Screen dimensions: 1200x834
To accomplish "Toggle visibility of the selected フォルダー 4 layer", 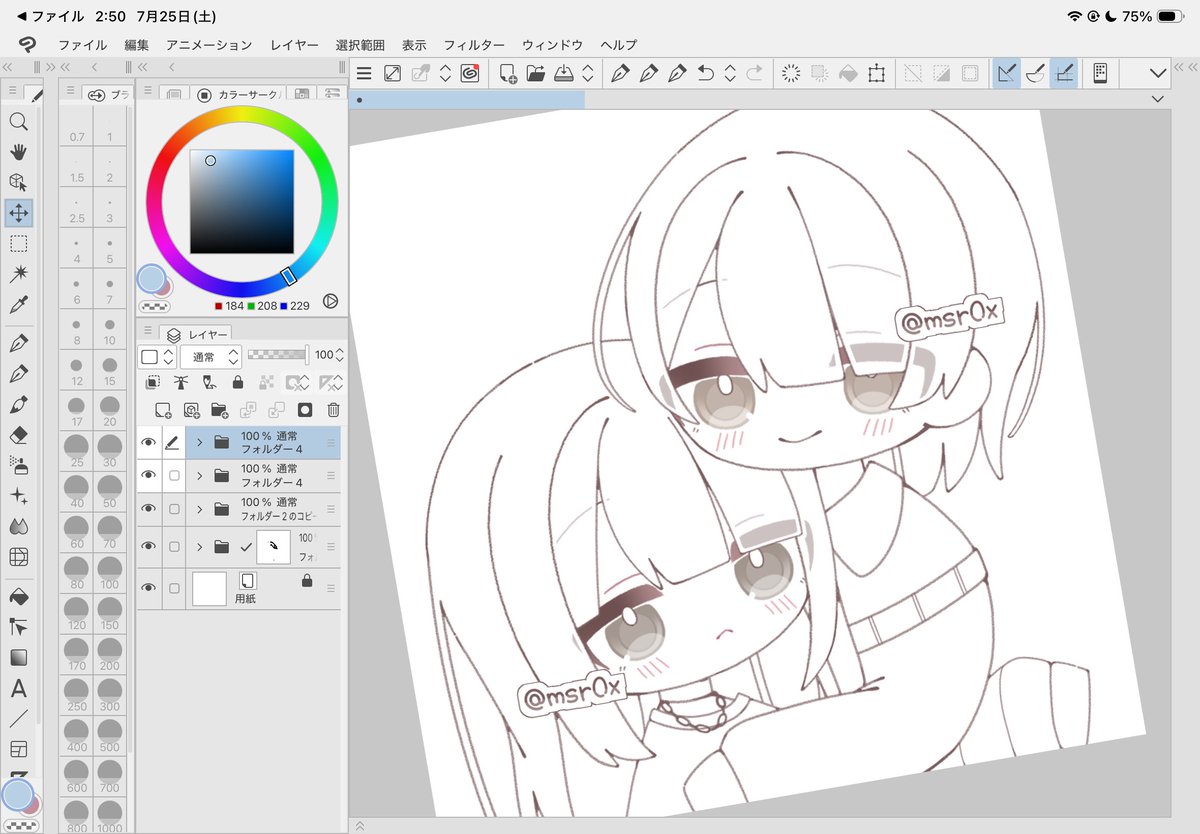I will click(149, 442).
